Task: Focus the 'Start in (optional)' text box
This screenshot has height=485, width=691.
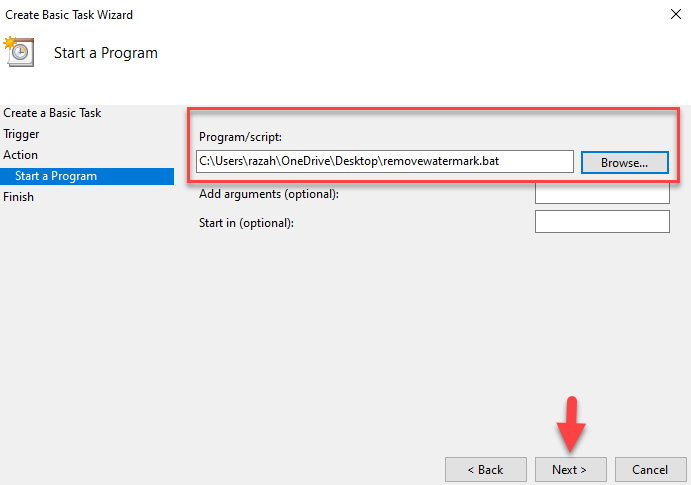Action: click(602, 221)
